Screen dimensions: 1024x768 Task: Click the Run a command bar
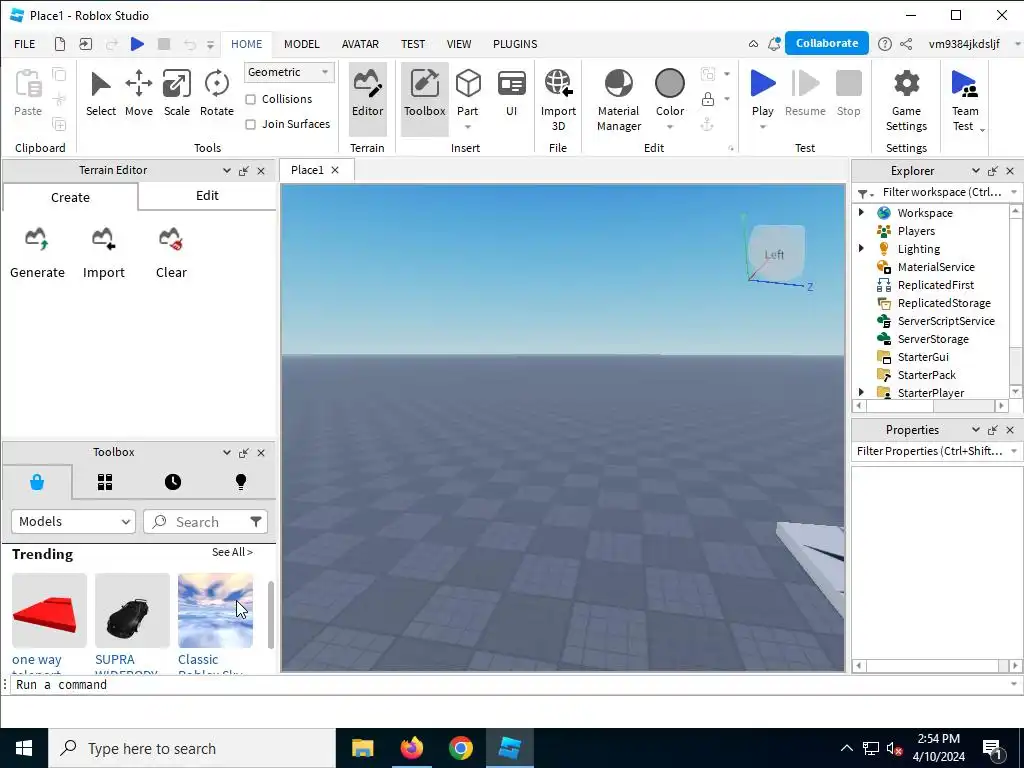(x=509, y=684)
